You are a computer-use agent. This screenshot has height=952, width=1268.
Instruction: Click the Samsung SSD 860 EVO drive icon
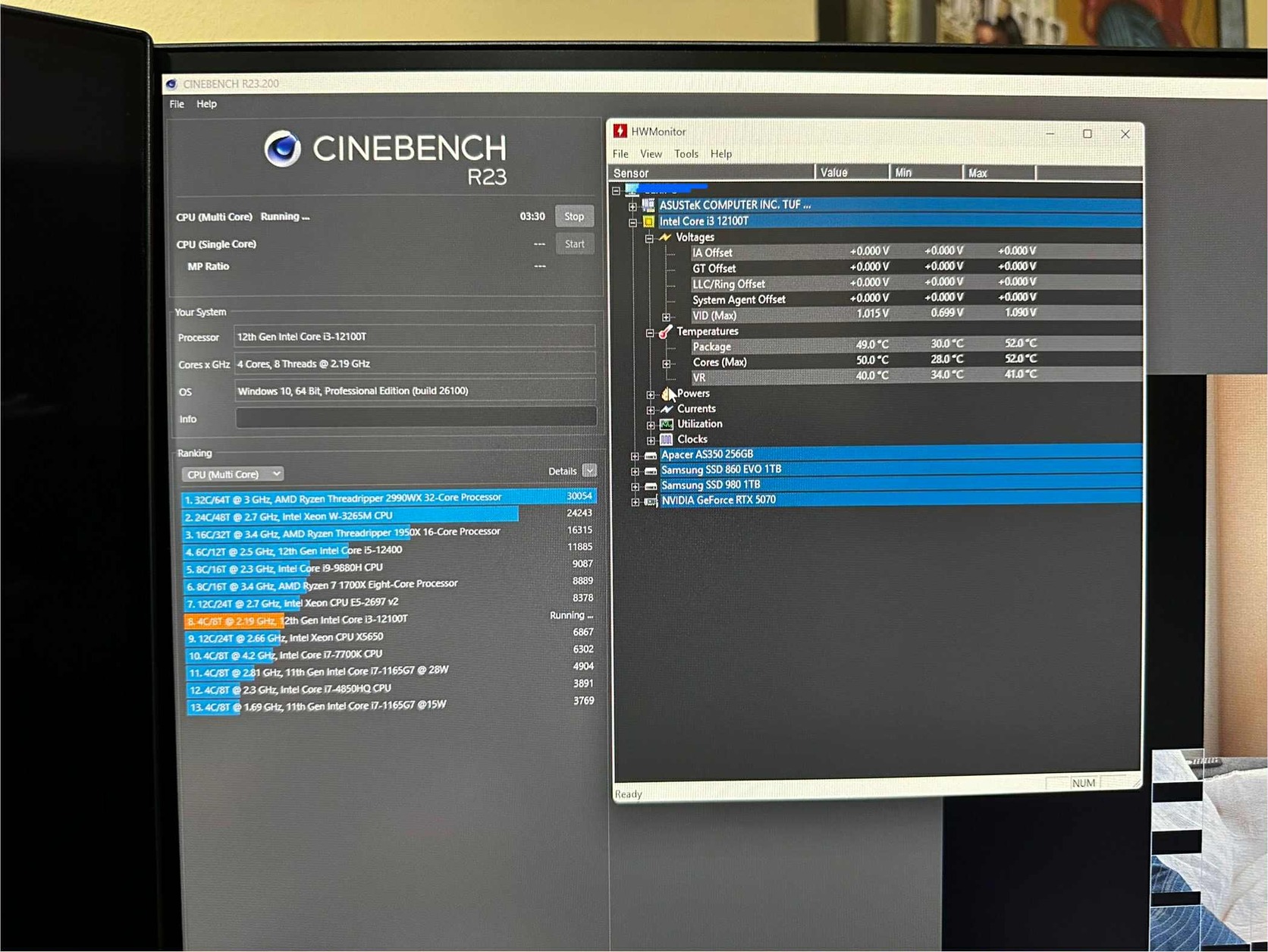(651, 470)
